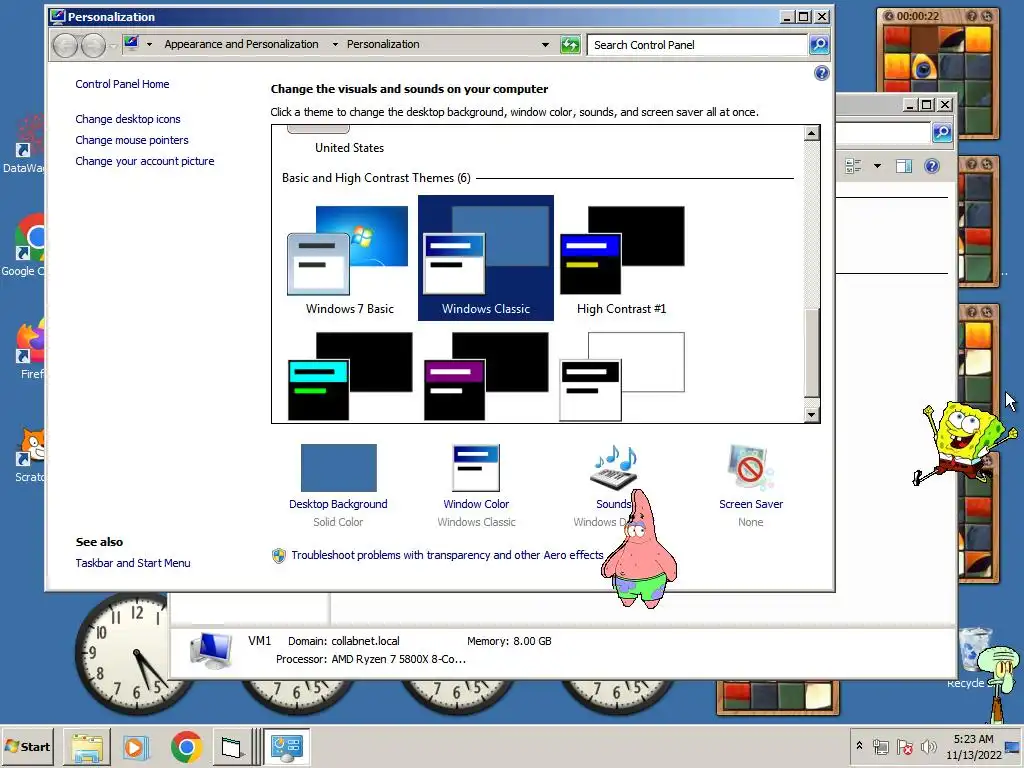Click the Firefox desktop shortcut
1024x768 pixels.
click(x=30, y=349)
